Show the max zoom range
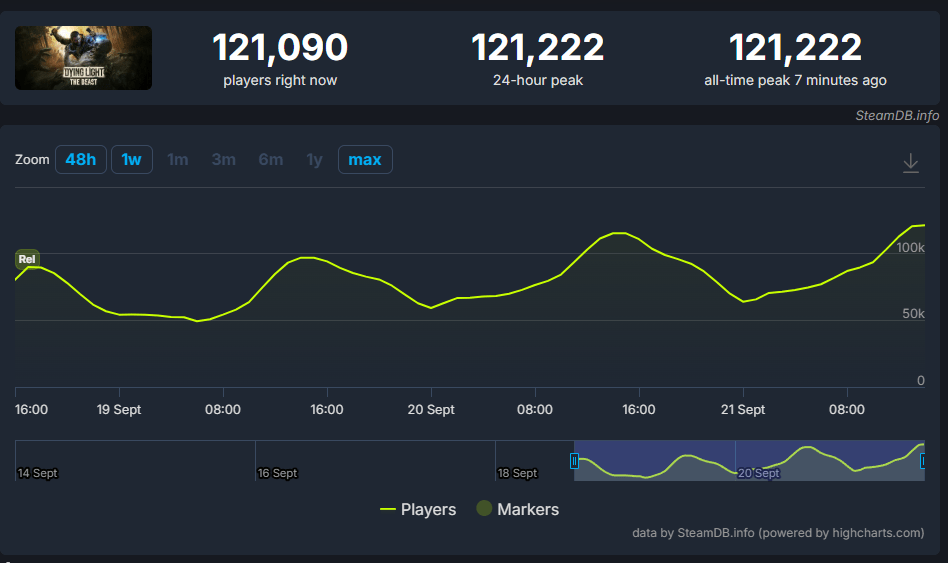The image size is (948, 563). (x=365, y=159)
